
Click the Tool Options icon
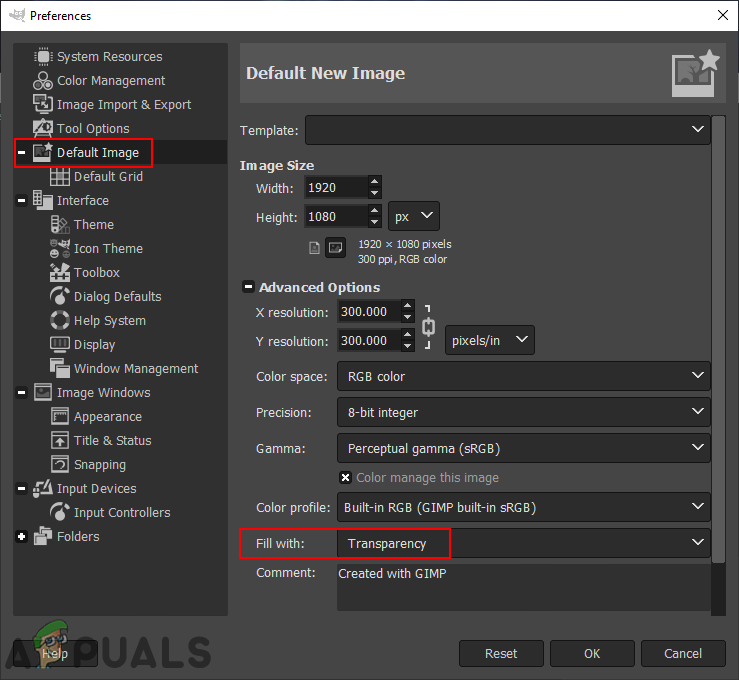(43, 128)
